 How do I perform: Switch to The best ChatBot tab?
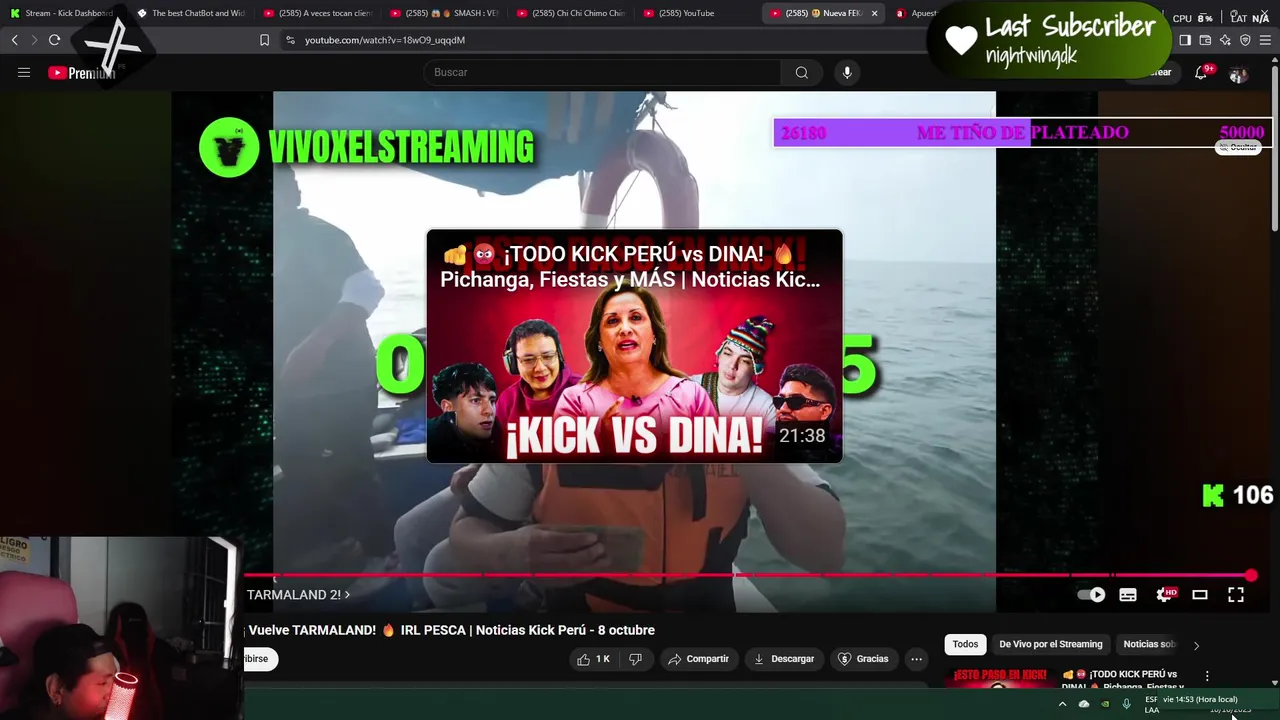(x=191, y=13)
